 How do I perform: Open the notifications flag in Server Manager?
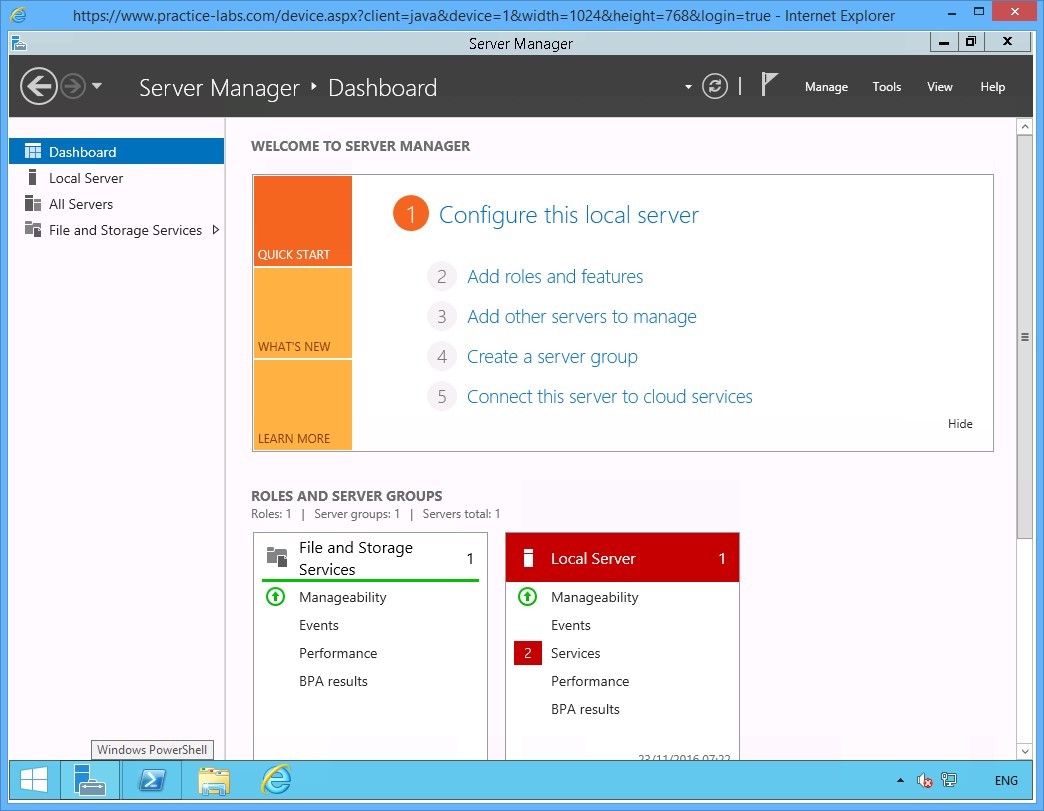770,85
